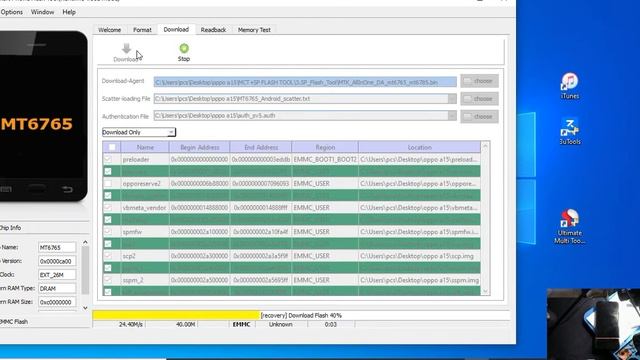
Task: Click the Begin Address column header
Action: (200, 147)
